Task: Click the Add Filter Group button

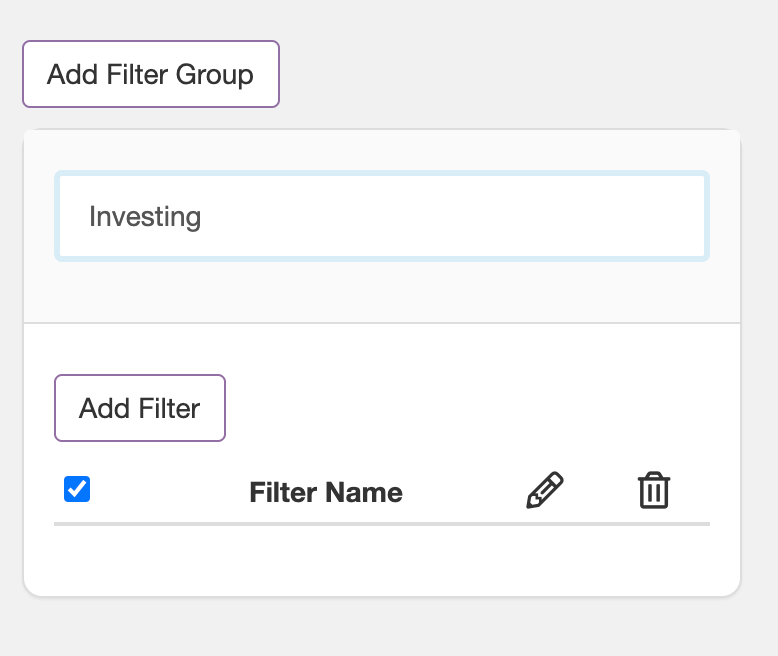Action: click(x=151, y=74)
